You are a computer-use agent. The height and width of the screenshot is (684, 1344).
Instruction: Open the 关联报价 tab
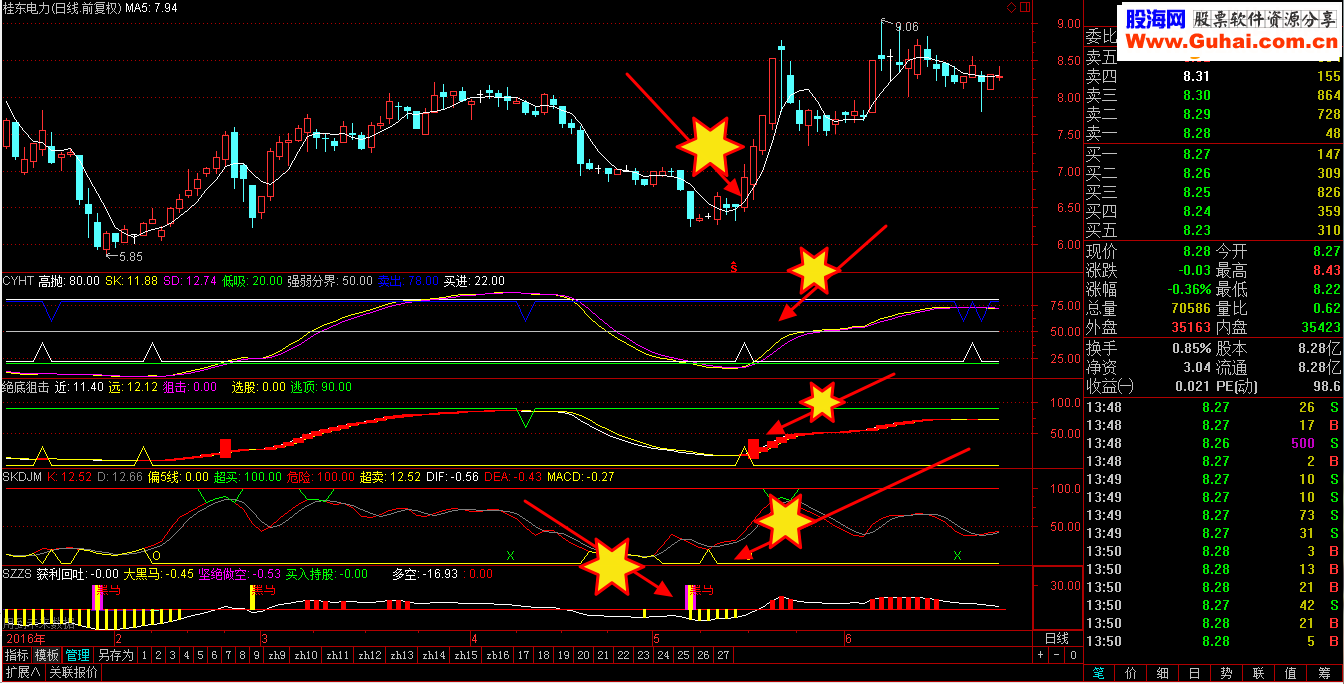coord(74,673)
